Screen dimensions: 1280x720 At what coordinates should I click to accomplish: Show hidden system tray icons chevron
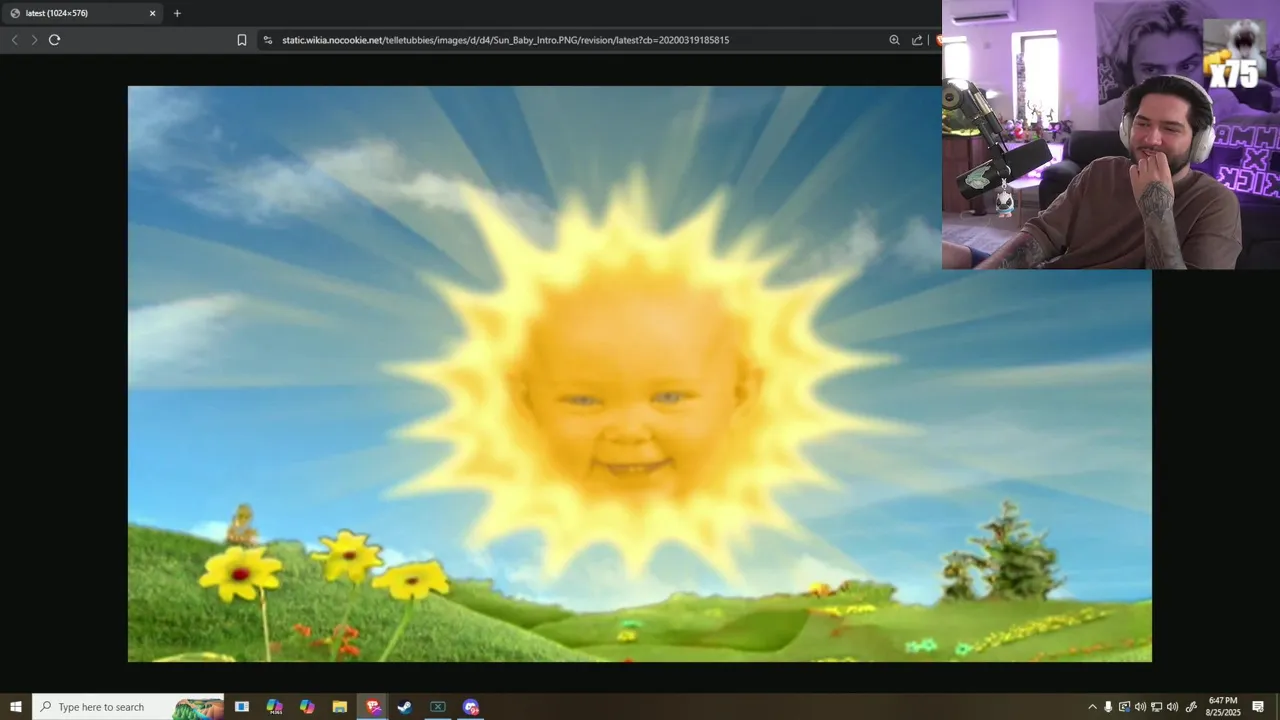coord(1092,707)
